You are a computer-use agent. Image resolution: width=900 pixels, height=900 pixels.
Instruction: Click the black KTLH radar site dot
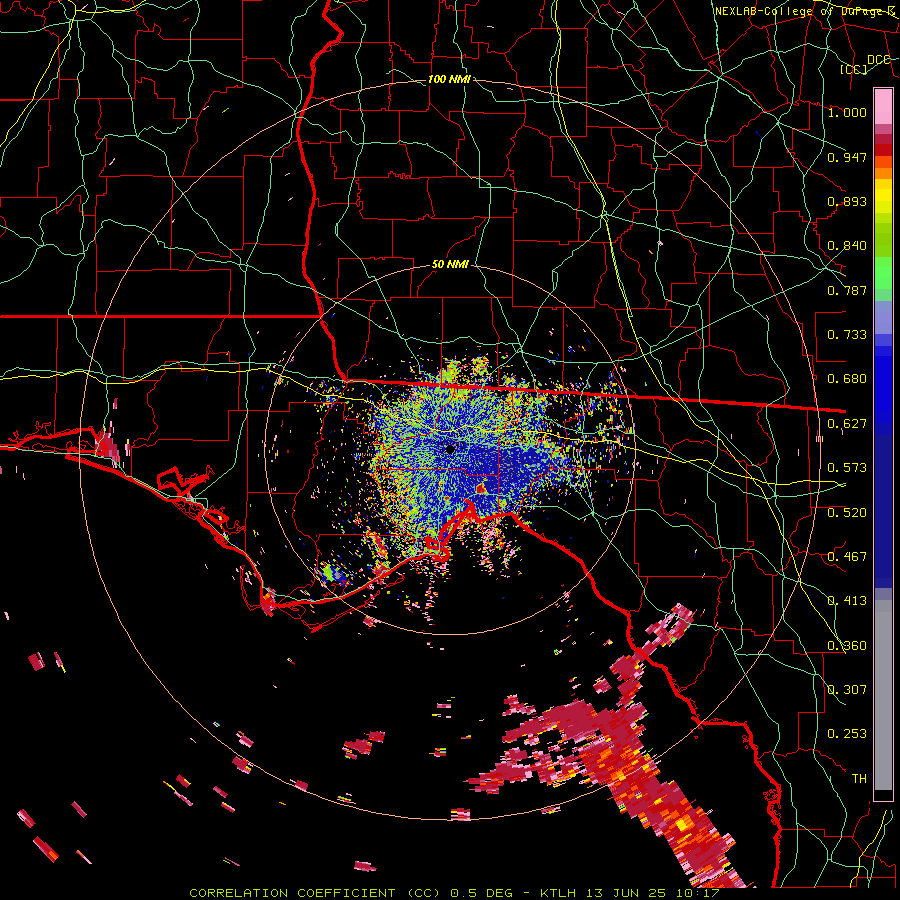450,449
